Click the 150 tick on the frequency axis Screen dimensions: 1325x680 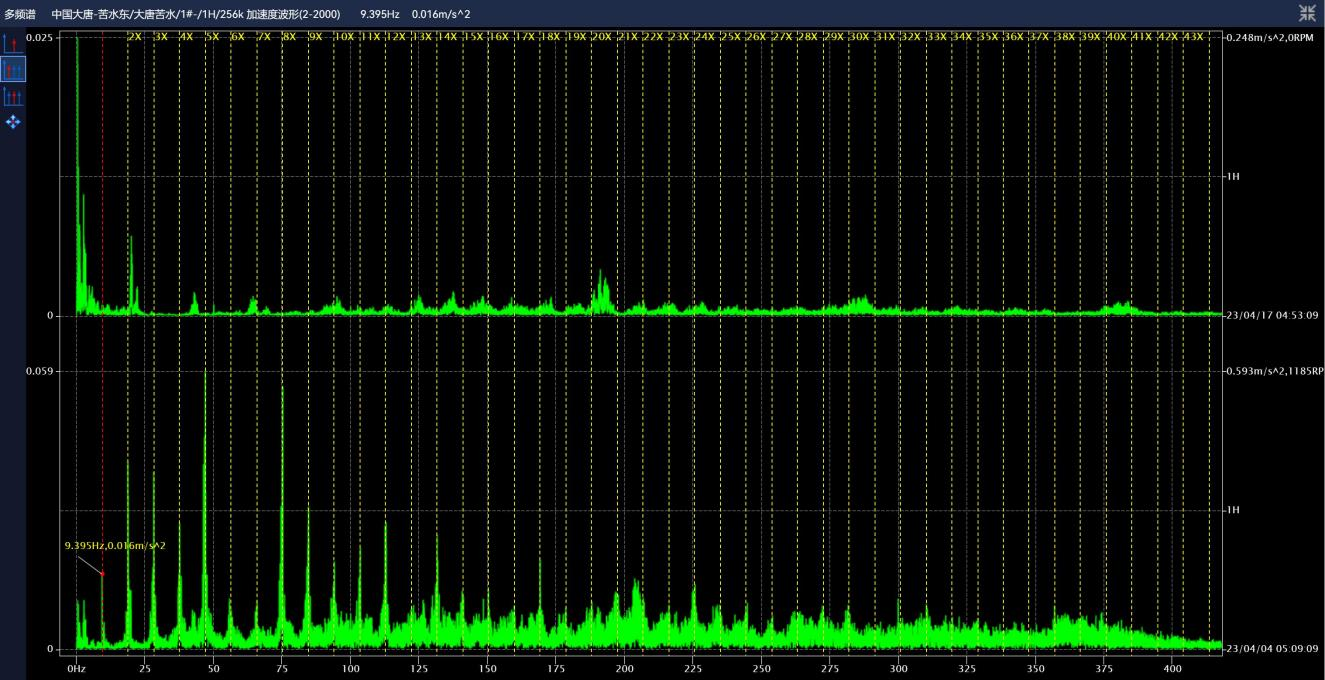click(487, 667)
